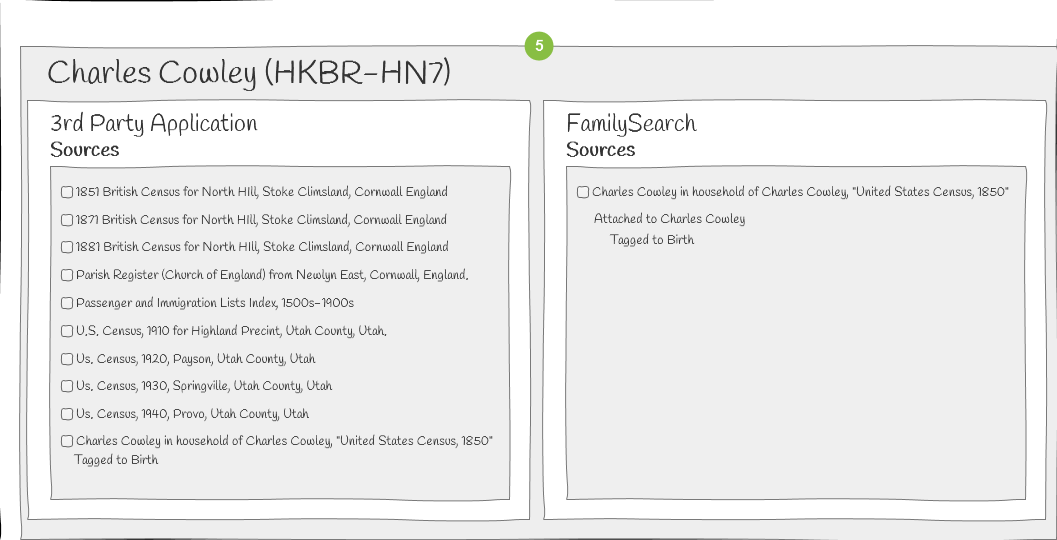Click Tagged to Birth under FamilySearch source
The width and height of the screenshot is (1057, 540).
[652, 240]
